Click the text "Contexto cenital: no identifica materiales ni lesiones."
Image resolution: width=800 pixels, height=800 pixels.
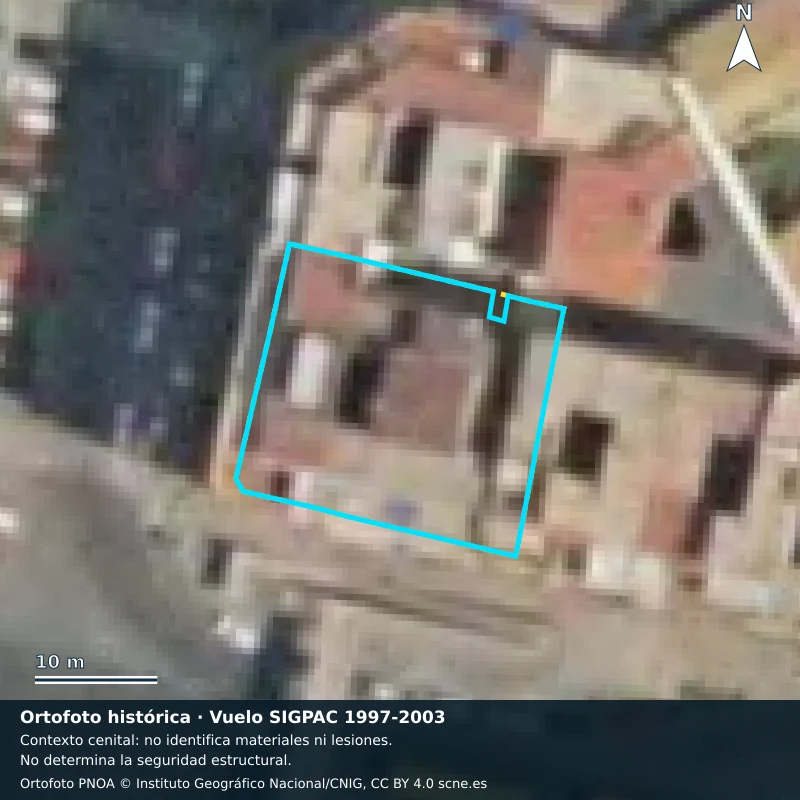pyautogui.click(x=206, y=740)
